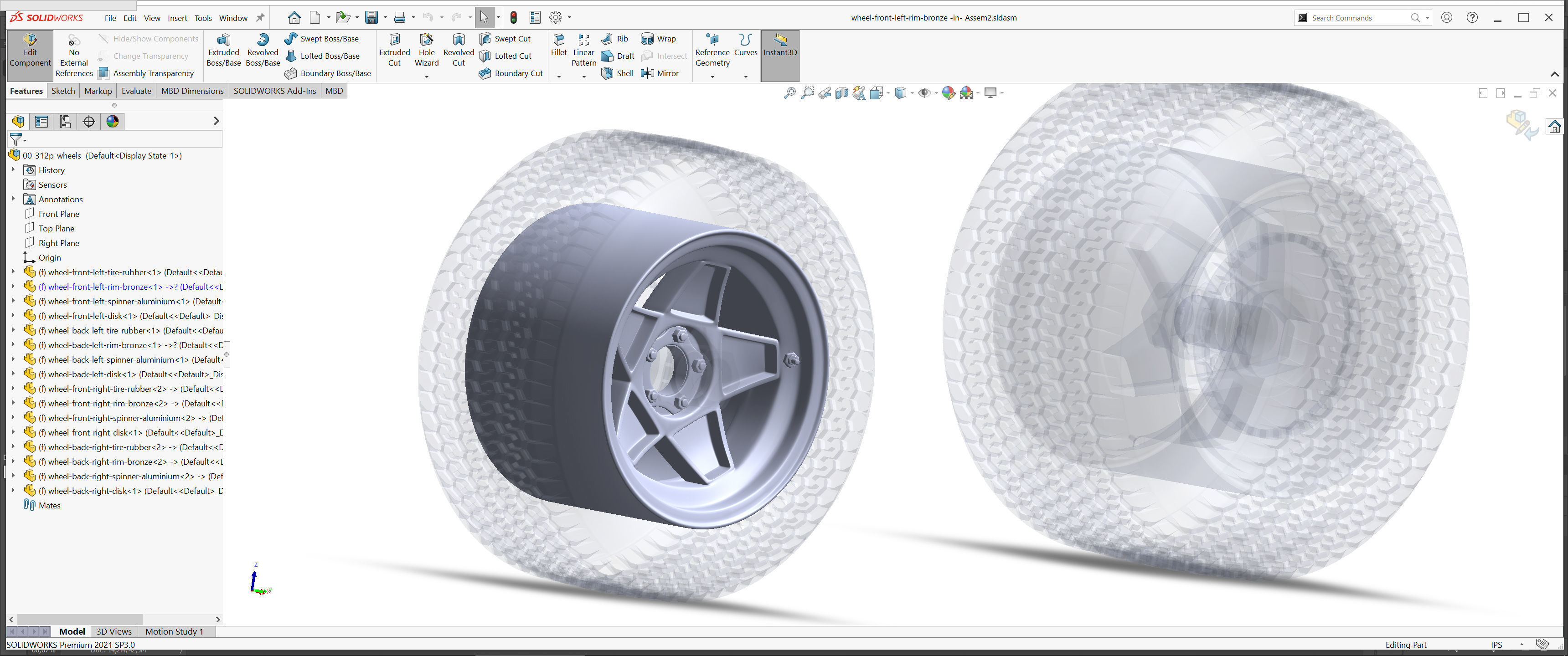This screenshot has width=1568, height=656.
Task: Select the Revolved Cut tool
Action: coord(459,50)
